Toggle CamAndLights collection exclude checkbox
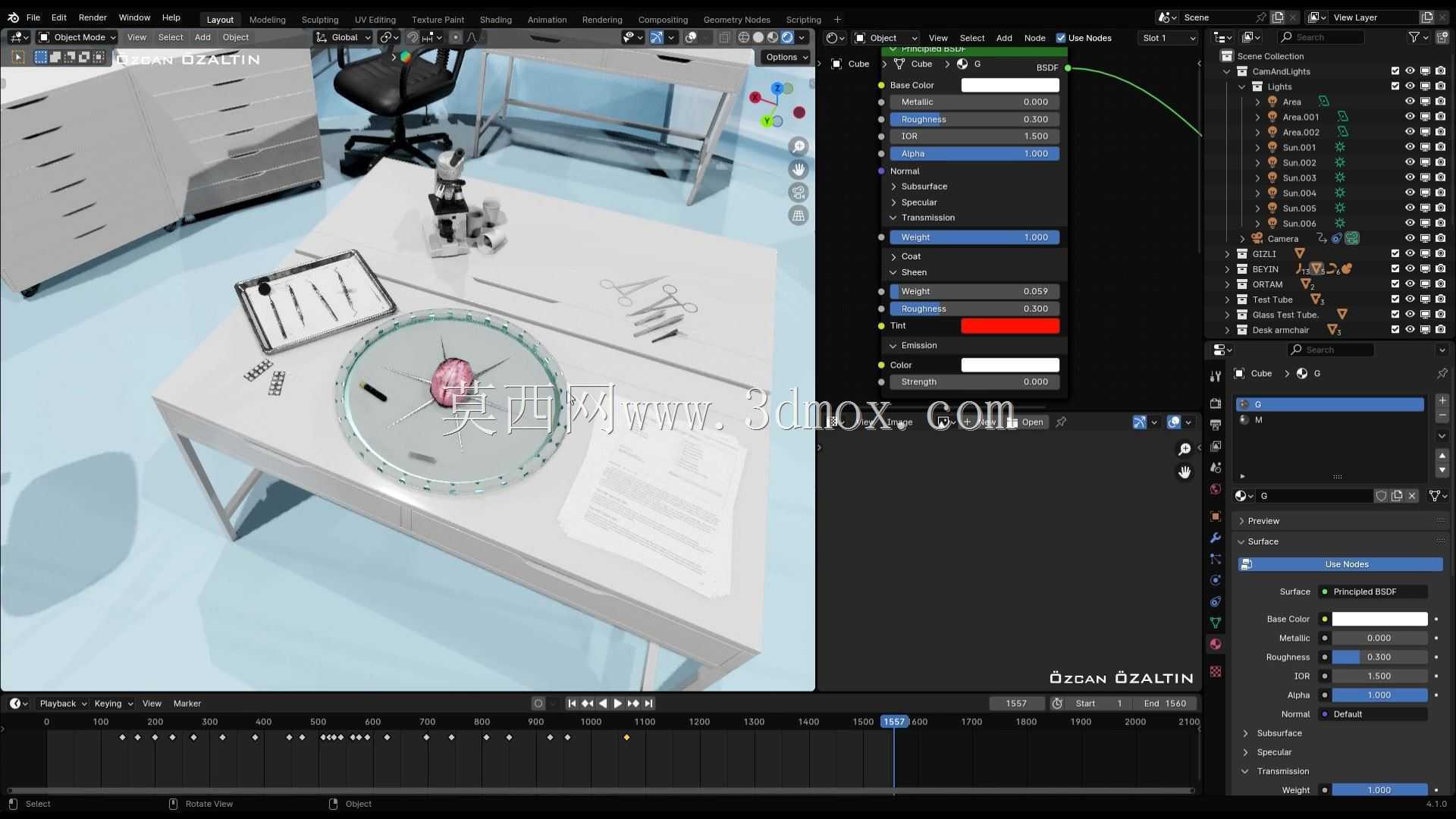The width and height of the screenshot is (1456, 819). click(1395, 71)
